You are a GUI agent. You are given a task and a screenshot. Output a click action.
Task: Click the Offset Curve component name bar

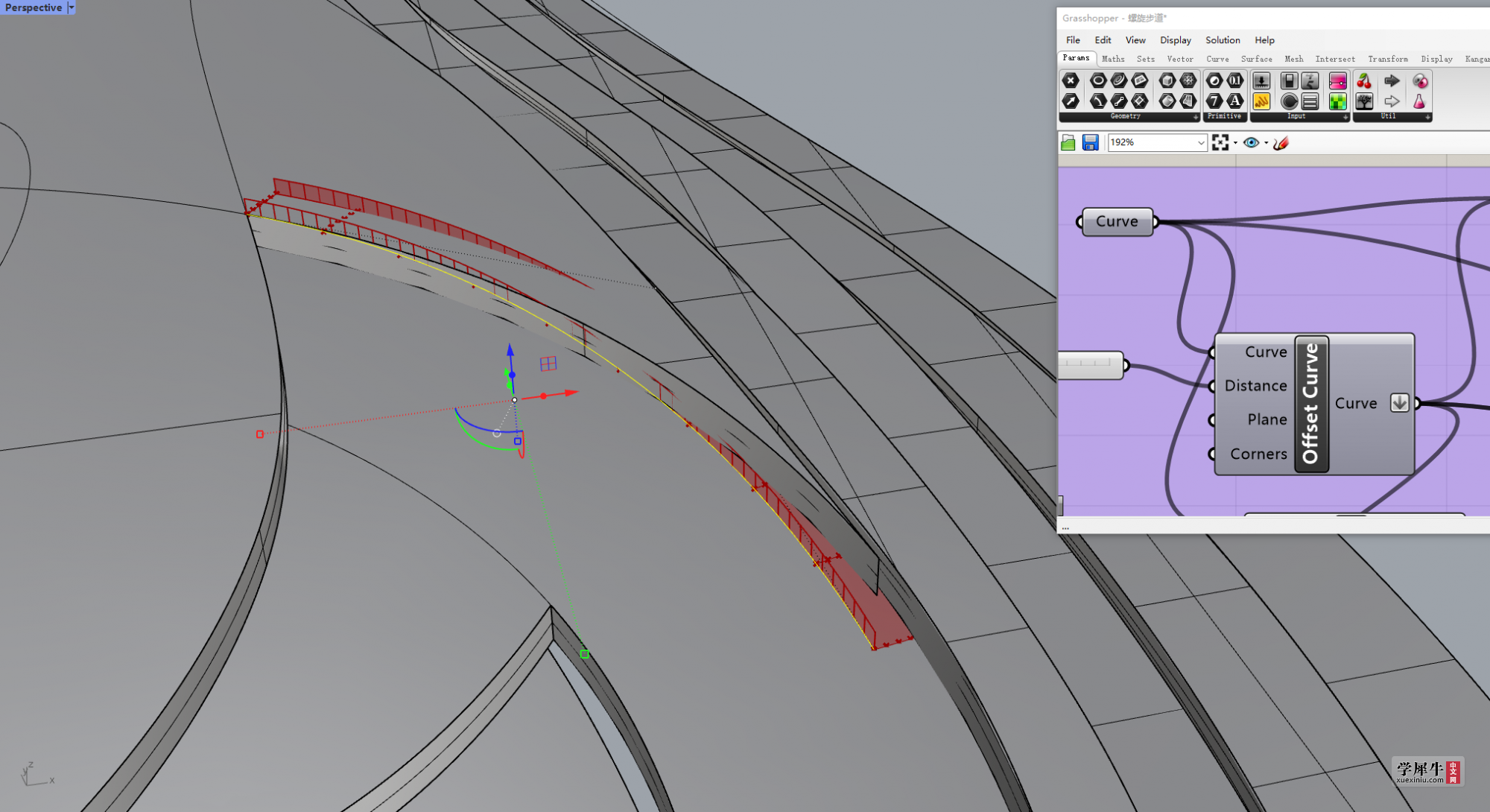click(1311, 403)
